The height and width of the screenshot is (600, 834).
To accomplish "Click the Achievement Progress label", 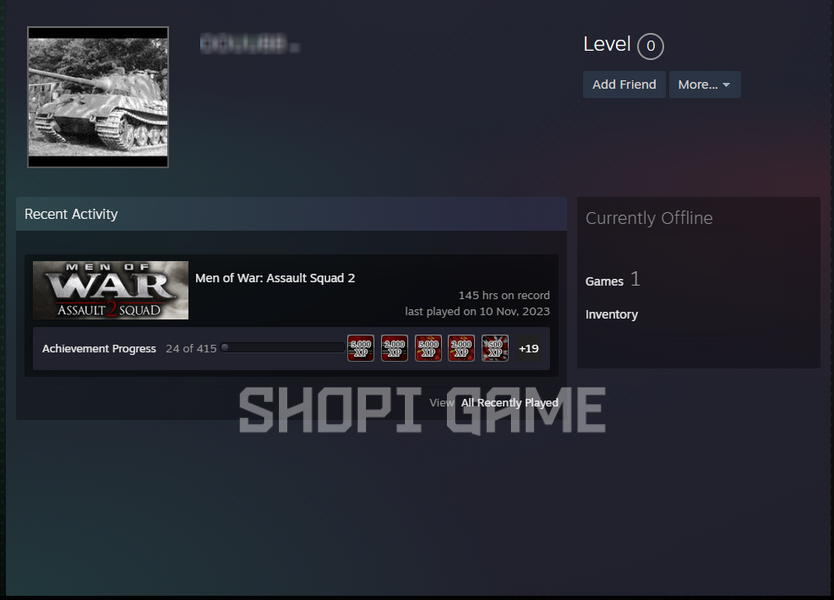I will 99,348.
